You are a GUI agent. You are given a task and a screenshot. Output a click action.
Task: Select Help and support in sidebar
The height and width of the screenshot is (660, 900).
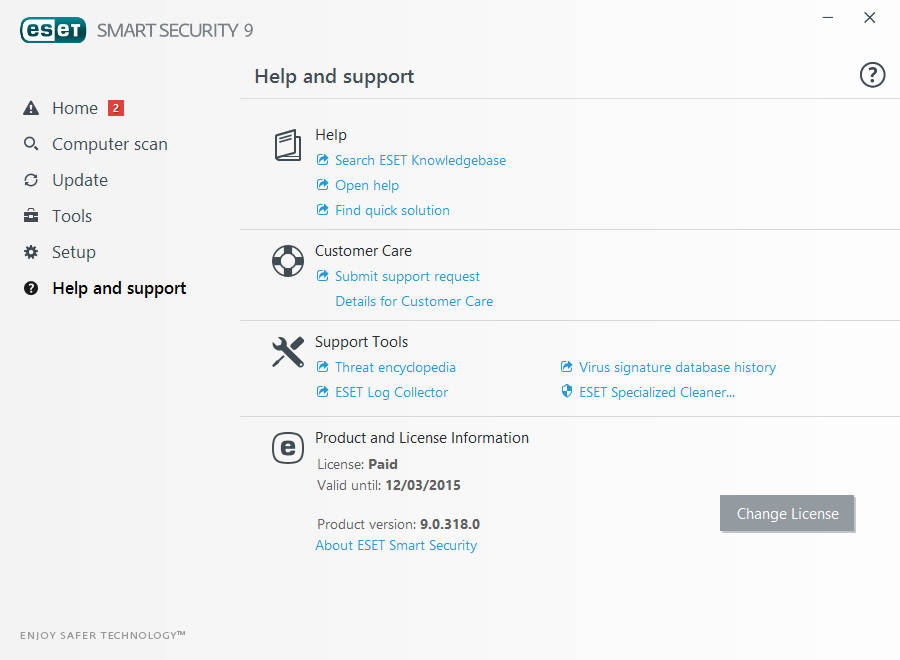click(119, 288)
